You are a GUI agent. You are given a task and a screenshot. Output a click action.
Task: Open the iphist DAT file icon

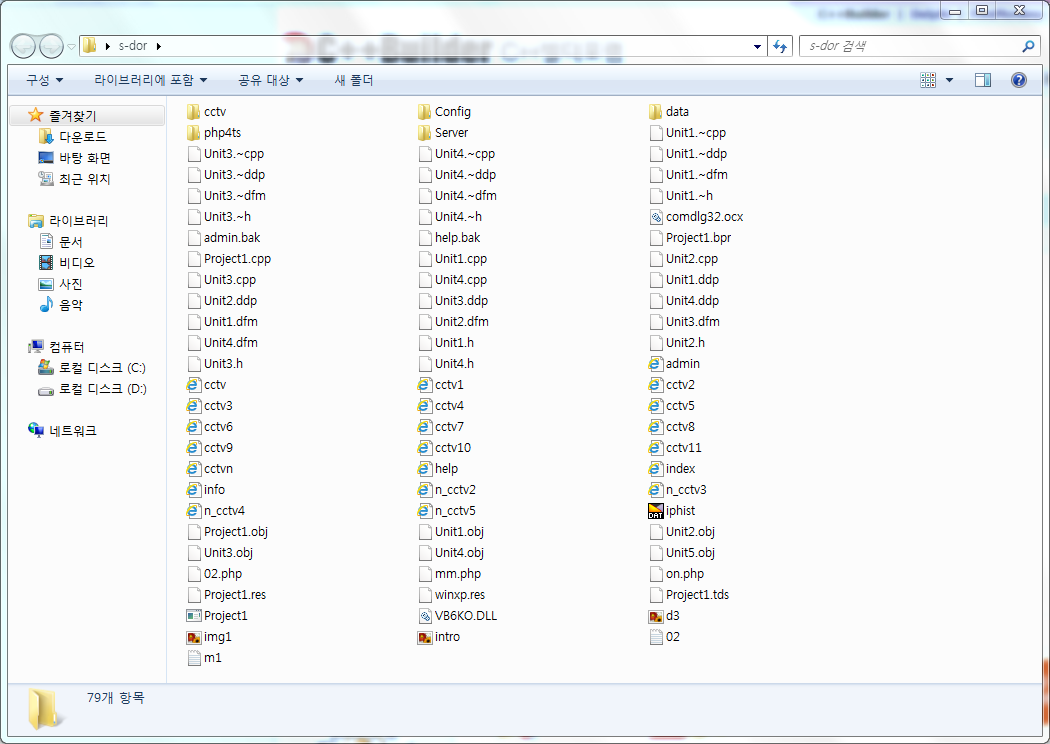656,511
